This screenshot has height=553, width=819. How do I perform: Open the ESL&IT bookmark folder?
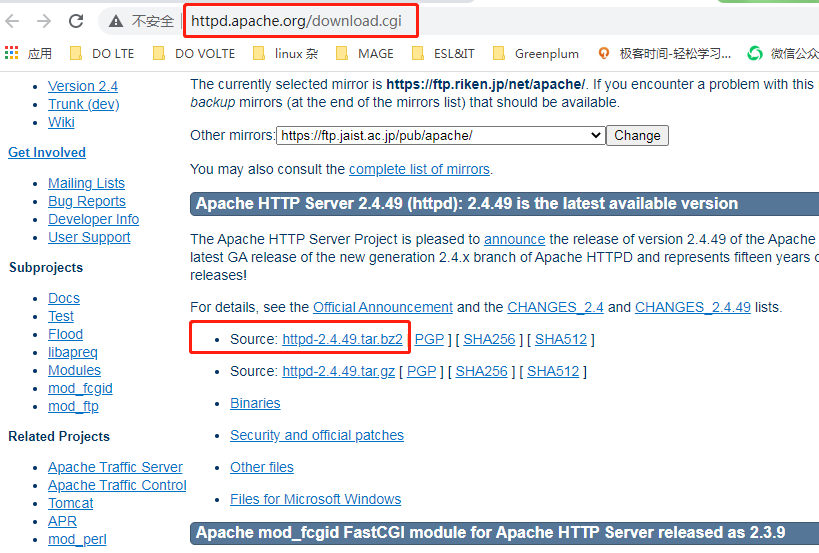click(443, 53)
